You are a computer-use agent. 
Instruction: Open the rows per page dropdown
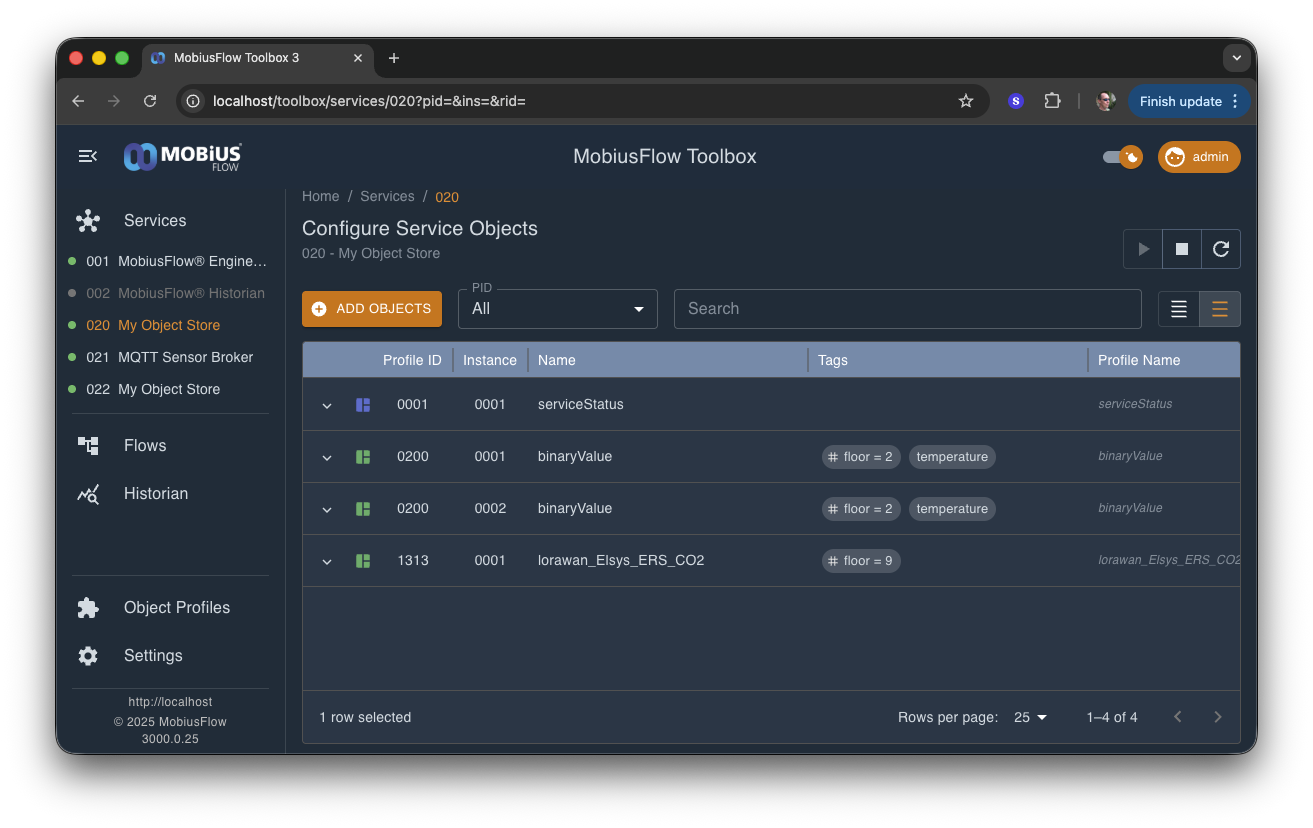pos(1030,717)
